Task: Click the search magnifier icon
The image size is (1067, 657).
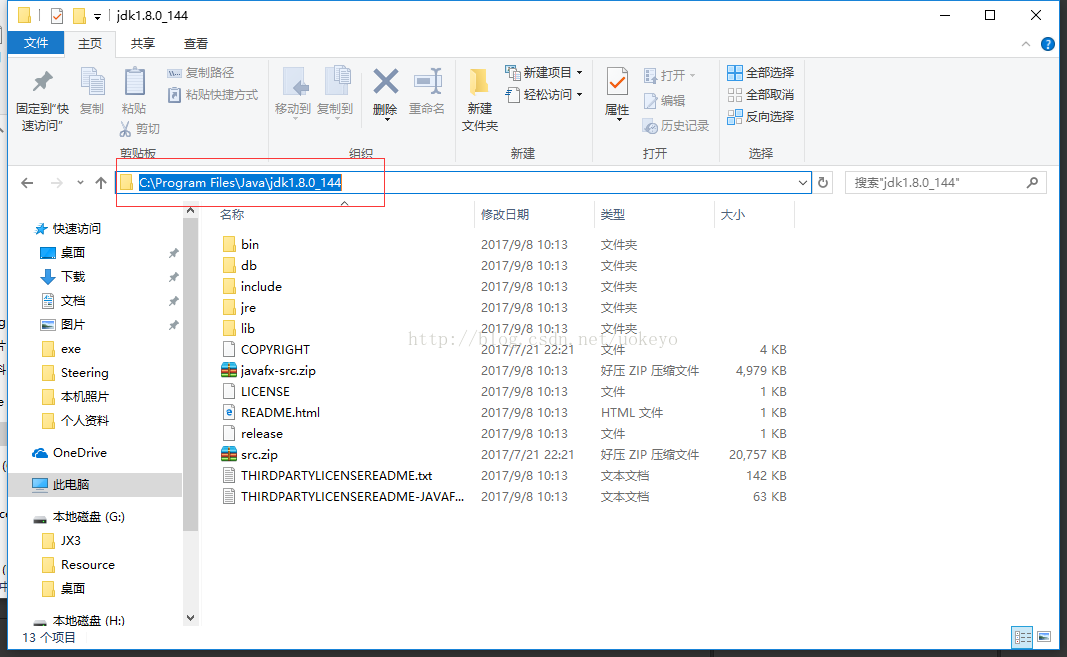Action: [x=1032, y=182]
